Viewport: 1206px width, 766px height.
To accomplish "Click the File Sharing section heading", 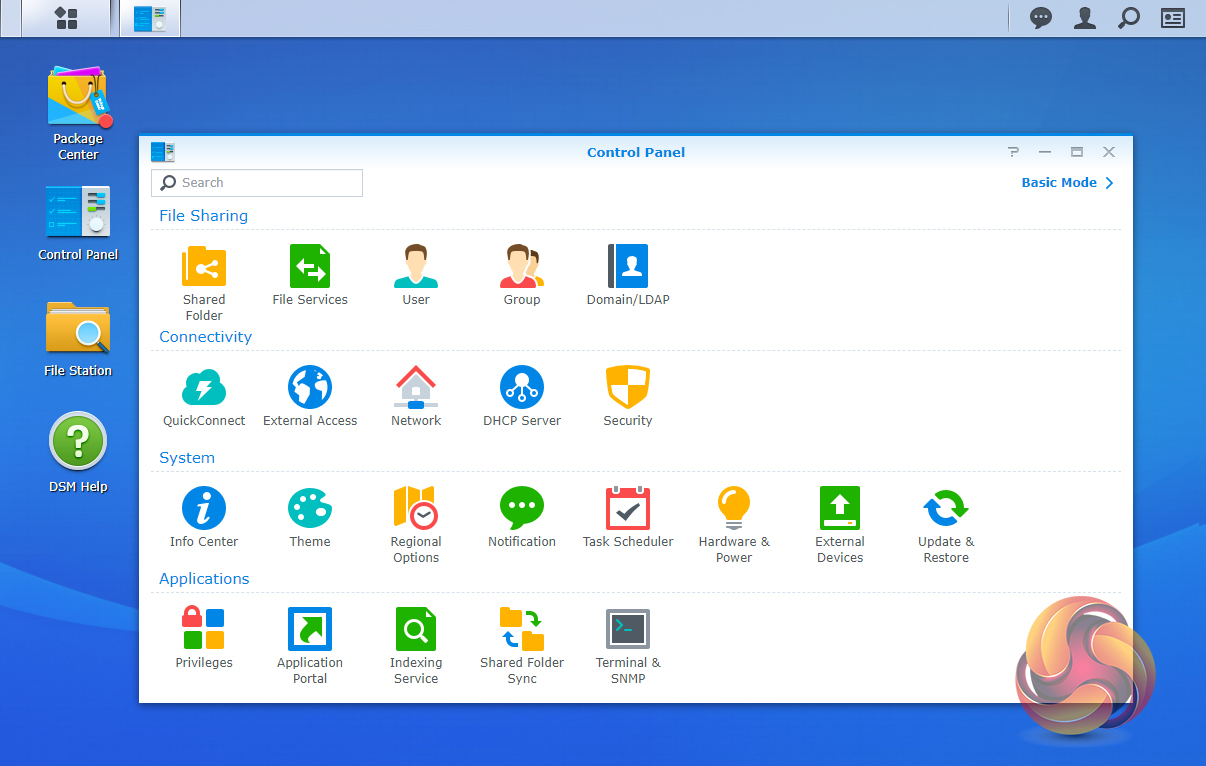I will point(204,216).
